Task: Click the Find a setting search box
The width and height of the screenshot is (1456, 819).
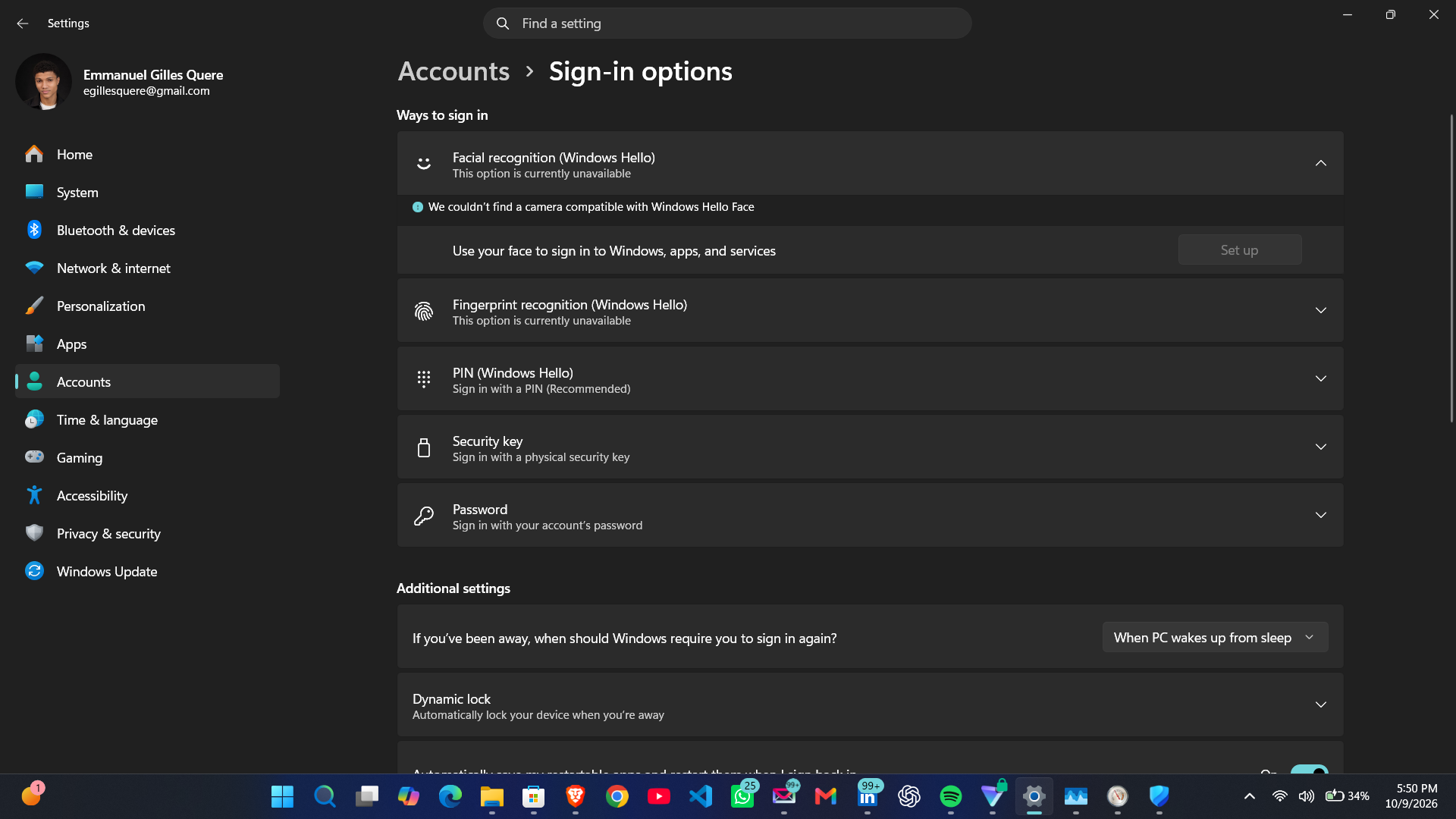Action: (x=726, y=24)
